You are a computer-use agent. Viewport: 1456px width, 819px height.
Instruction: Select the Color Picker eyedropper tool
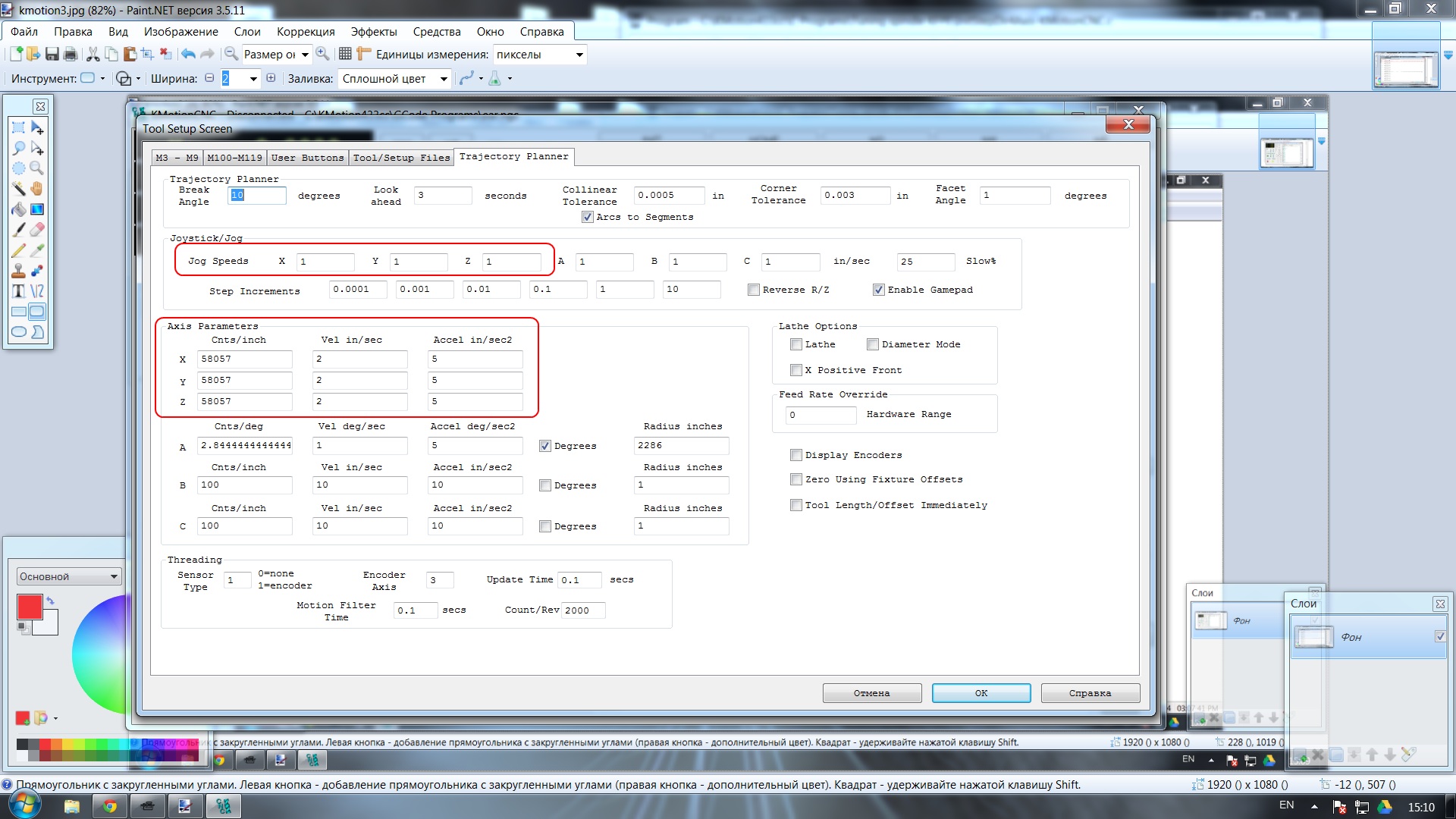pos(37,250)
